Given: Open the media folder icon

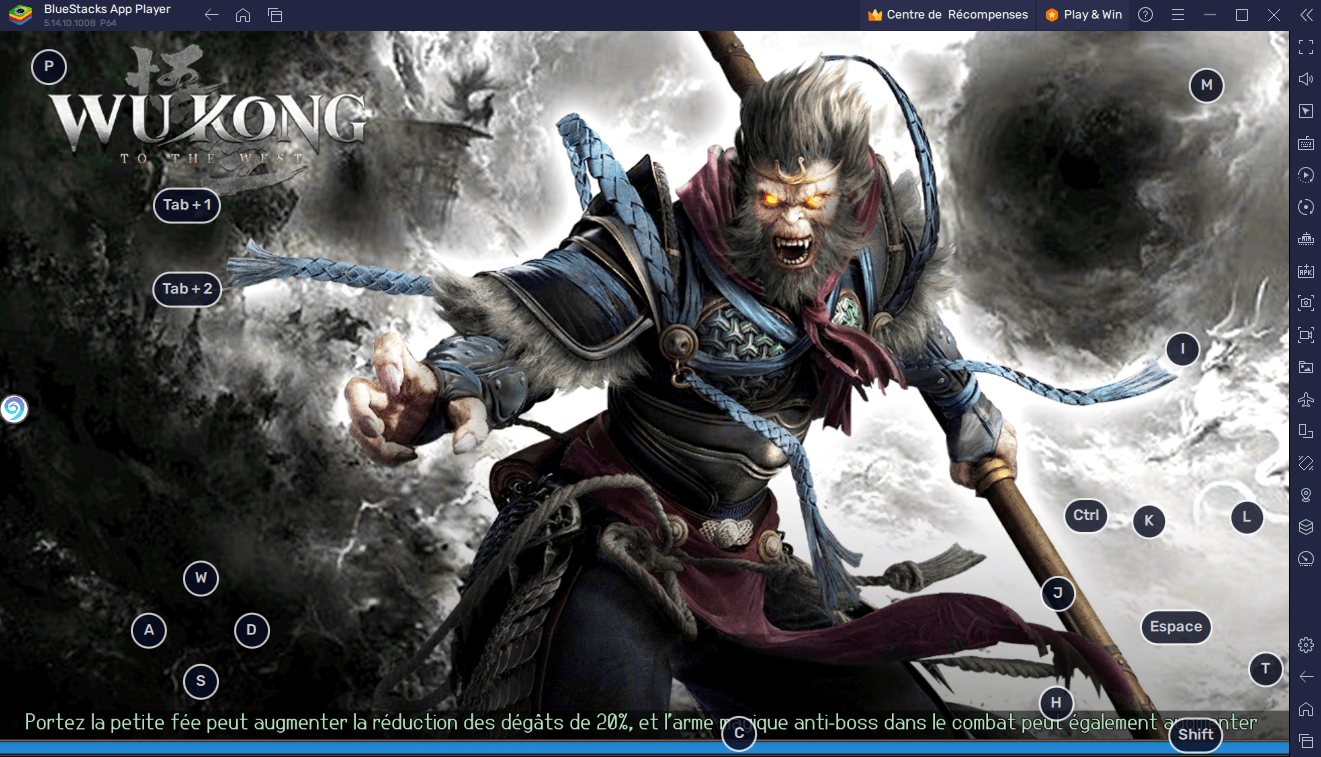Looking at the screenshot, I should (x=1305, y=367).
